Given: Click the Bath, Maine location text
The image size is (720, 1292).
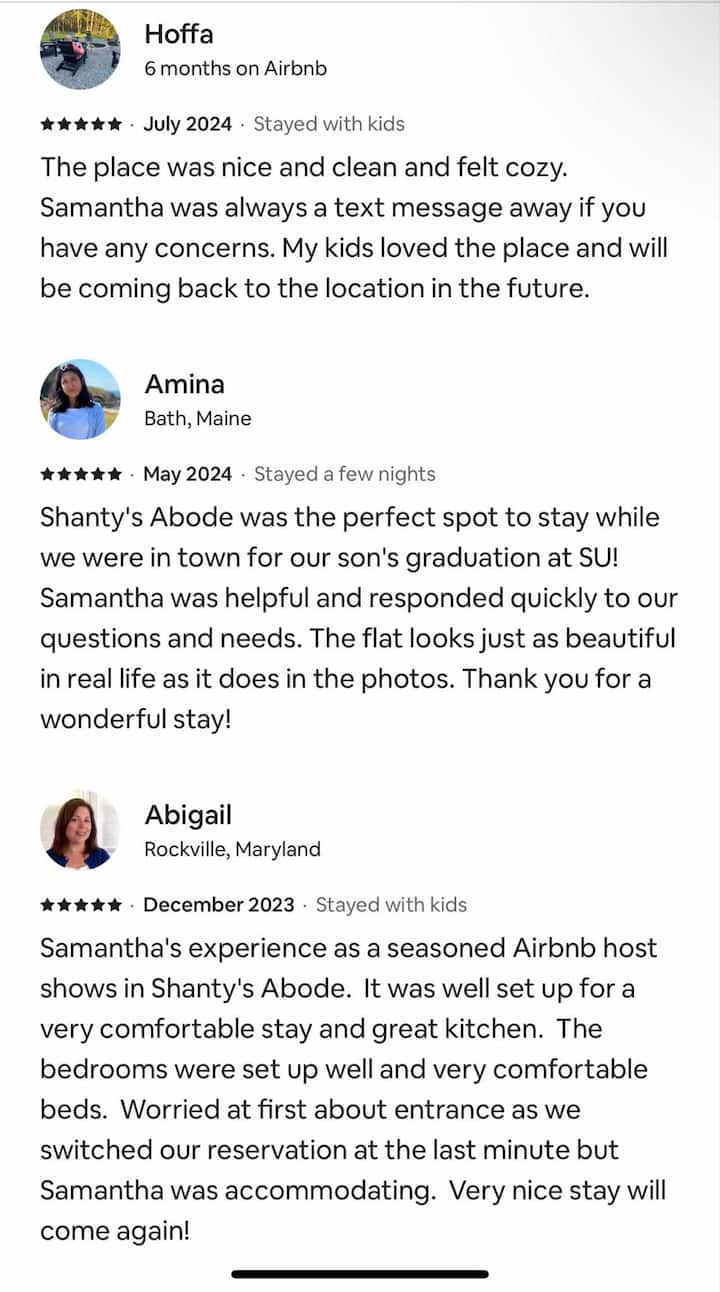Looking at the screenshot, I should coord(198,418).
